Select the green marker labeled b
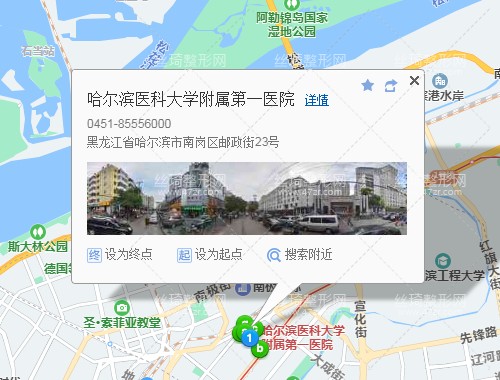 (260, 349)
